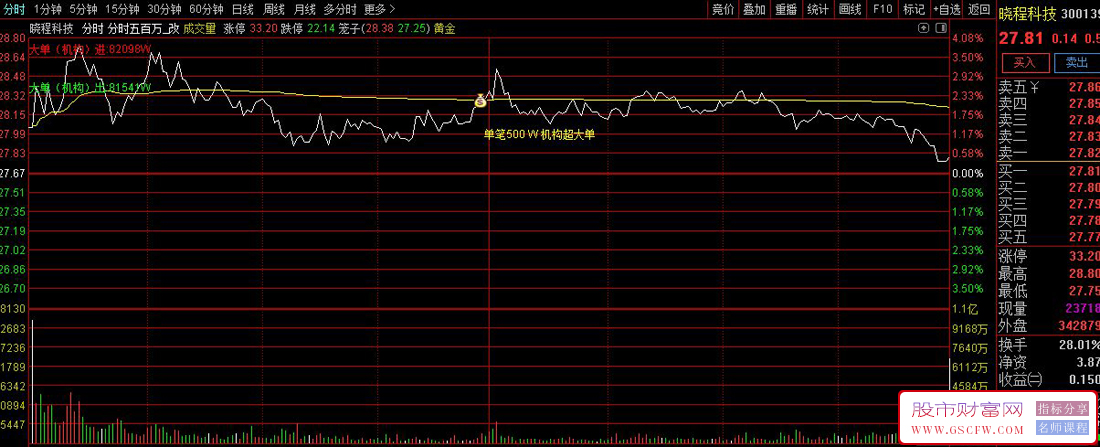Open the 画线 drawing tool

coord(850,9)
